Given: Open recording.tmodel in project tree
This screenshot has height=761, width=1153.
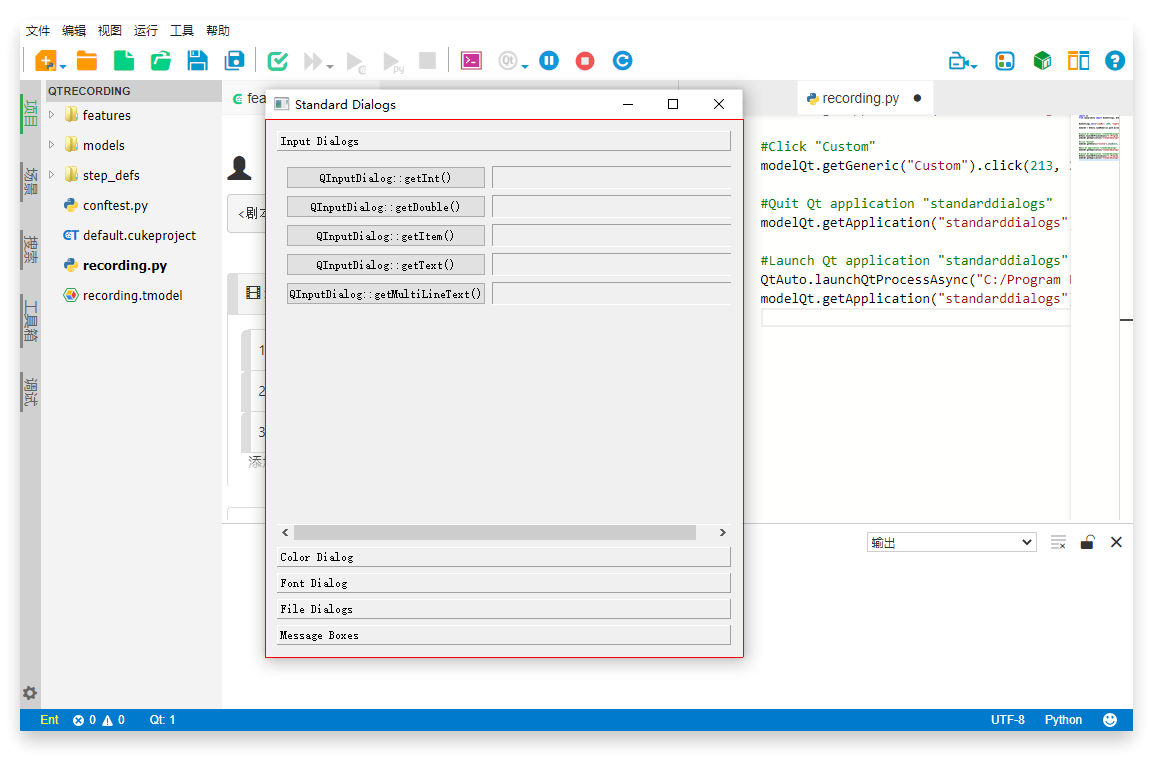Looking at the screenshot, I should [132, 295].
